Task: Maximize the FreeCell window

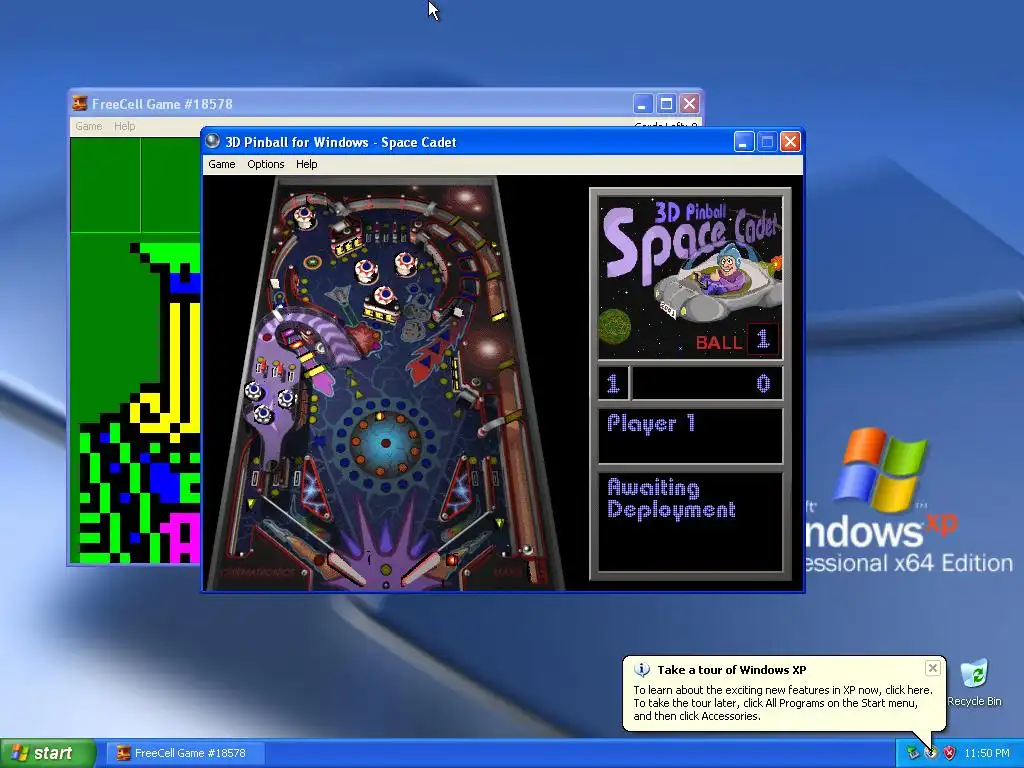Action: coord(666,104)
